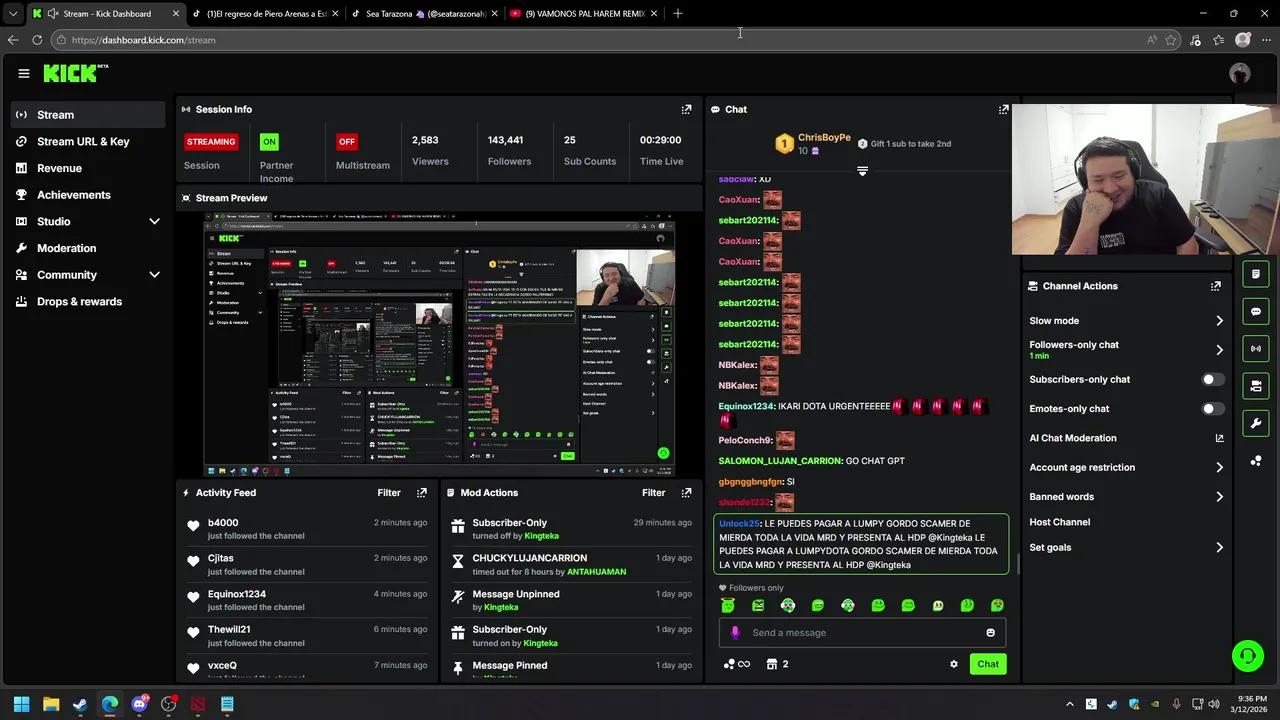Launch Dota 2 from the taskbar
Screen dimensions: 1280x720
pos(198,704)
